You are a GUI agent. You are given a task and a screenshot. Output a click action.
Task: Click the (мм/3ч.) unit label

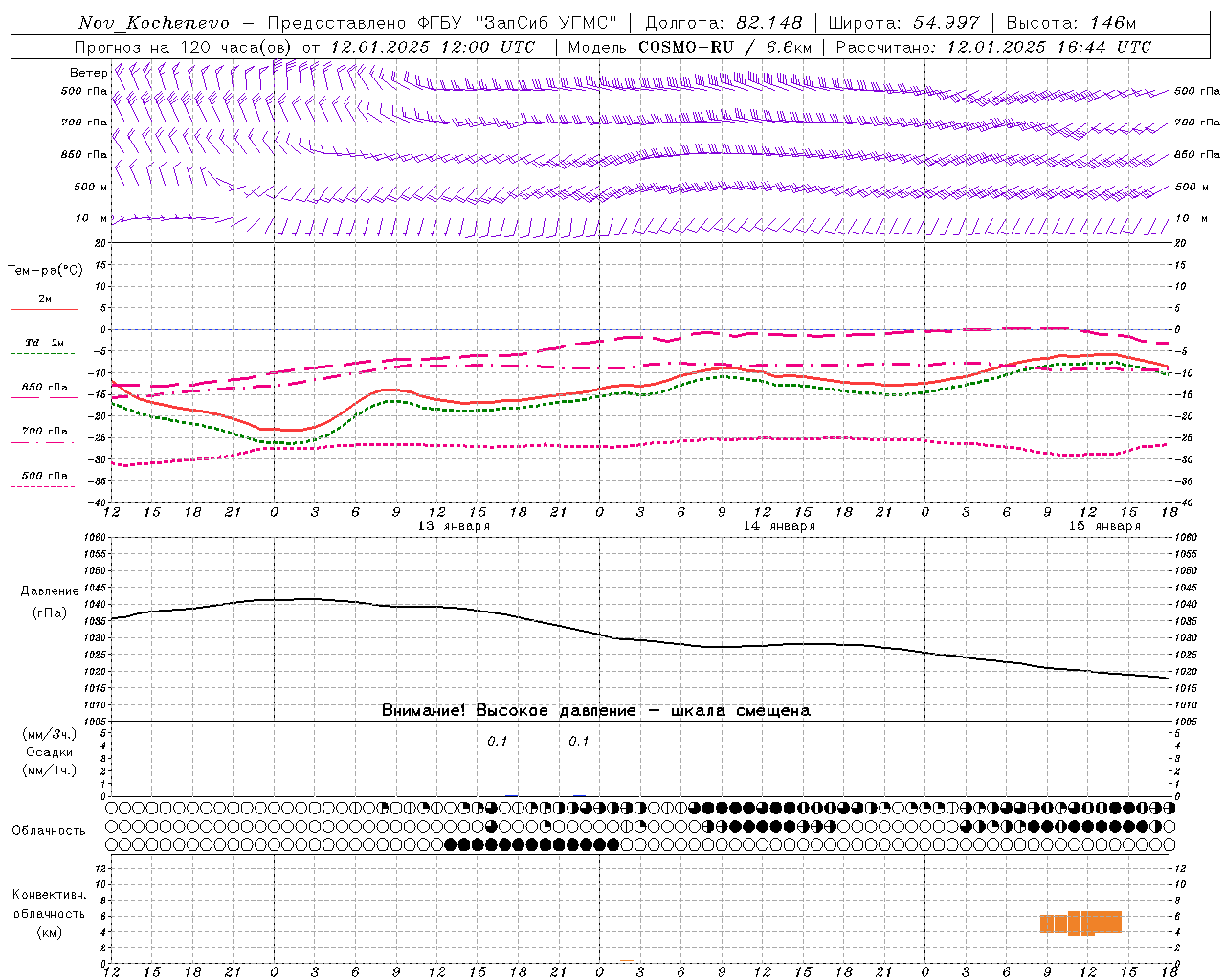[50, 734]
